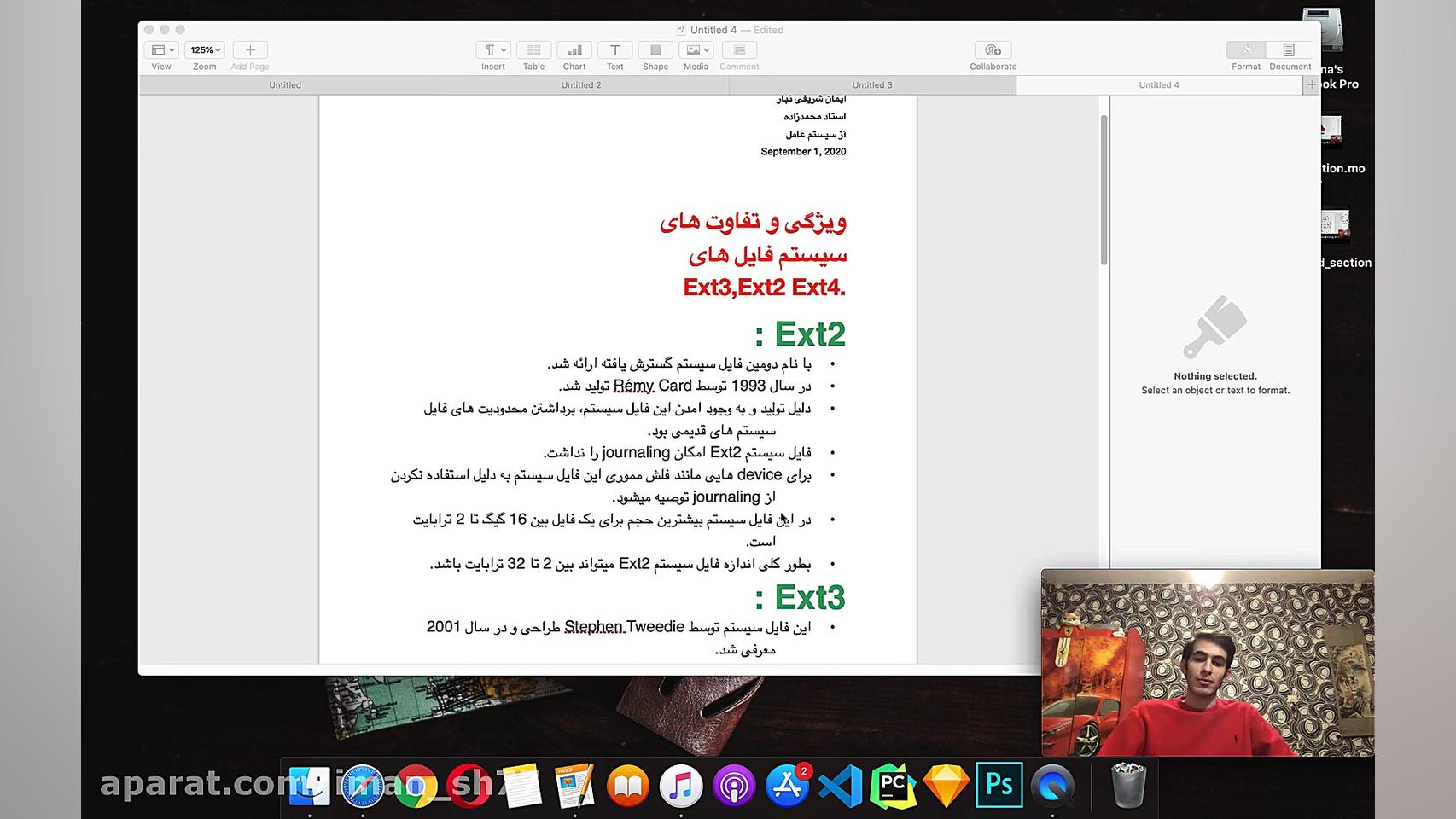Toggle the Format sidebar with the paintbrush

coord(1247,50)
